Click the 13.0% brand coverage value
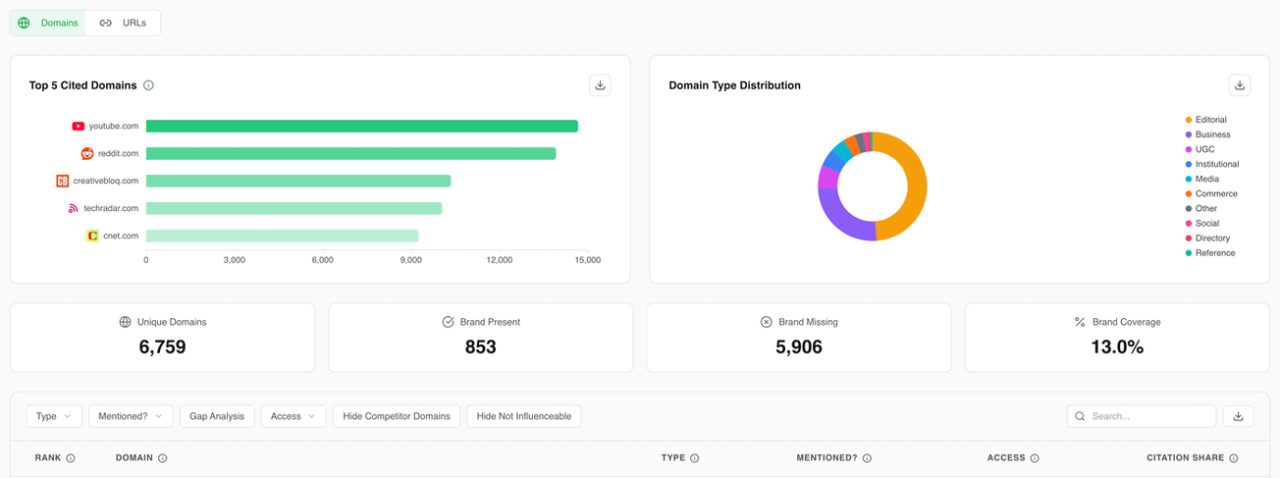Viewport: 1280px width, 478px height. pos(1117,347)
